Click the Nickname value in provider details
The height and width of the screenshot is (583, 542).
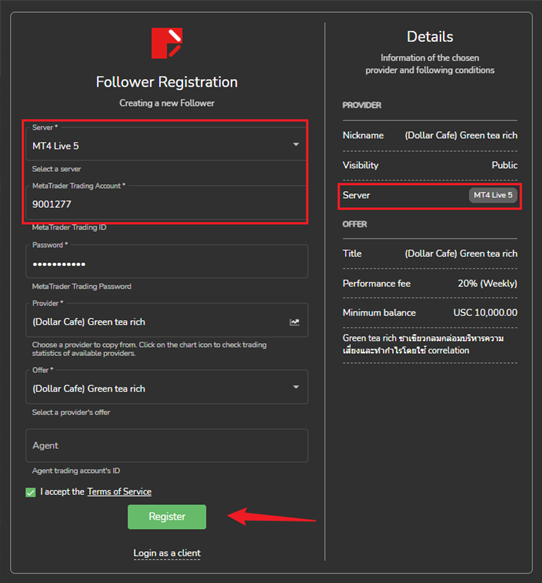(x=461, y=135)
